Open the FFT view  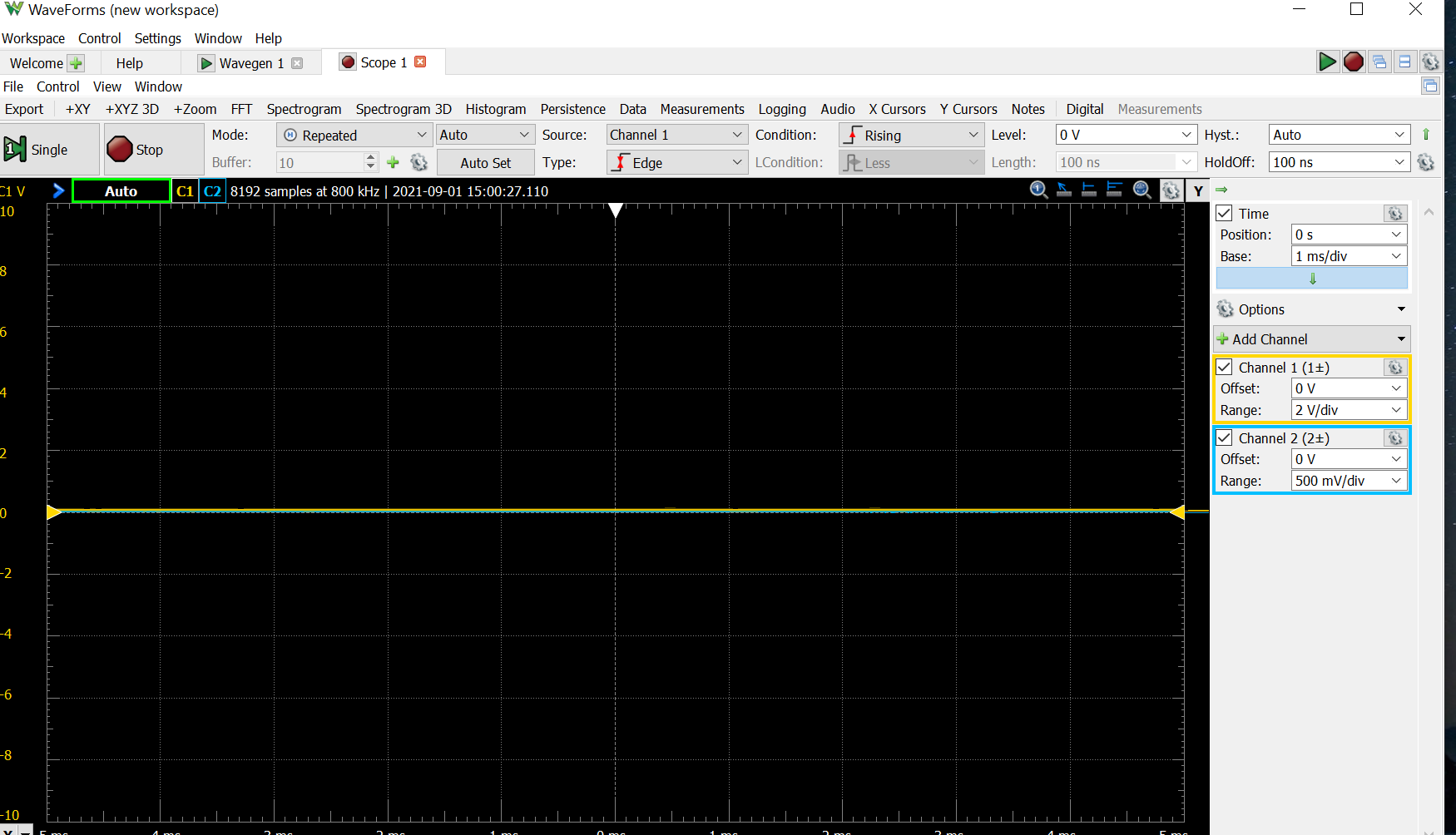[241, 109]
